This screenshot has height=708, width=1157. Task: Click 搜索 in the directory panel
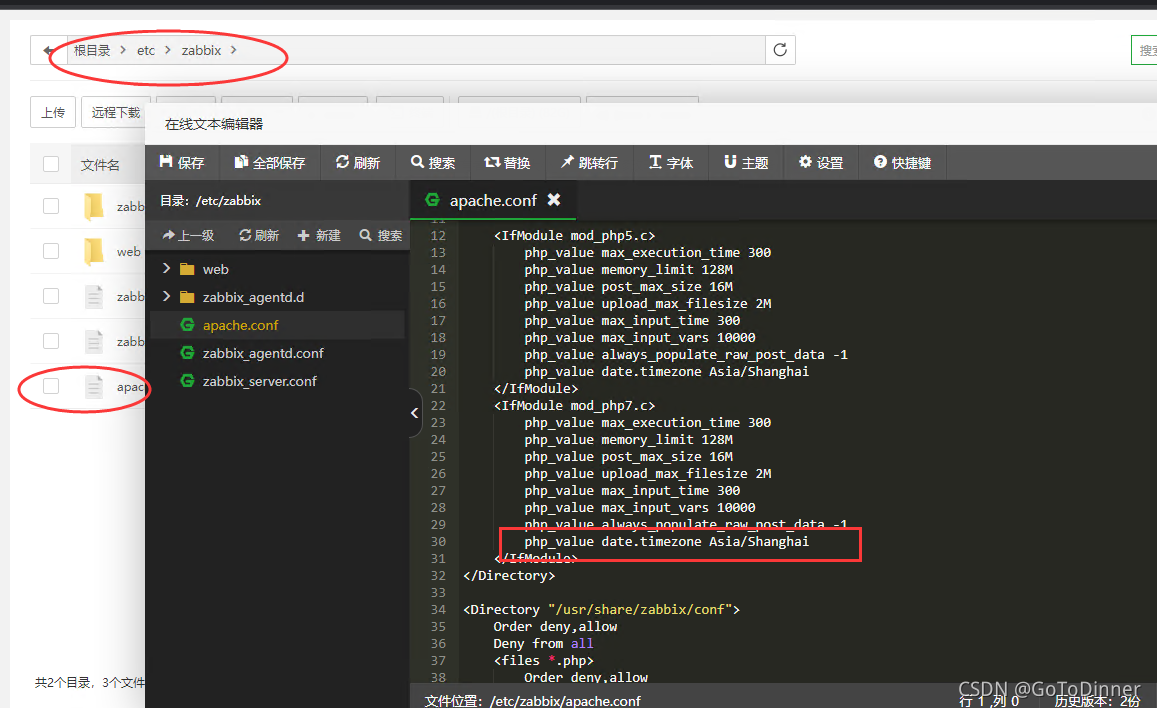click(x=381, y=235)
